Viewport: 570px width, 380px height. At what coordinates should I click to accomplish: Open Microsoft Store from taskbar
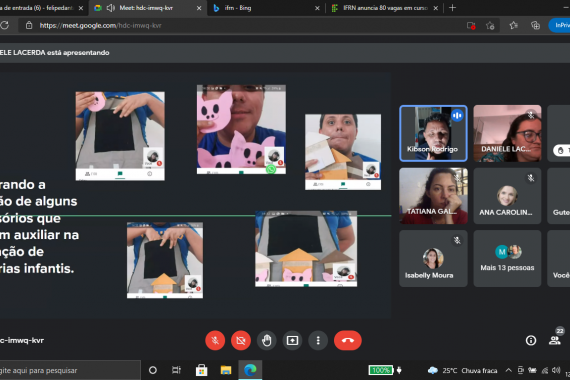click(x=201, y=370)
